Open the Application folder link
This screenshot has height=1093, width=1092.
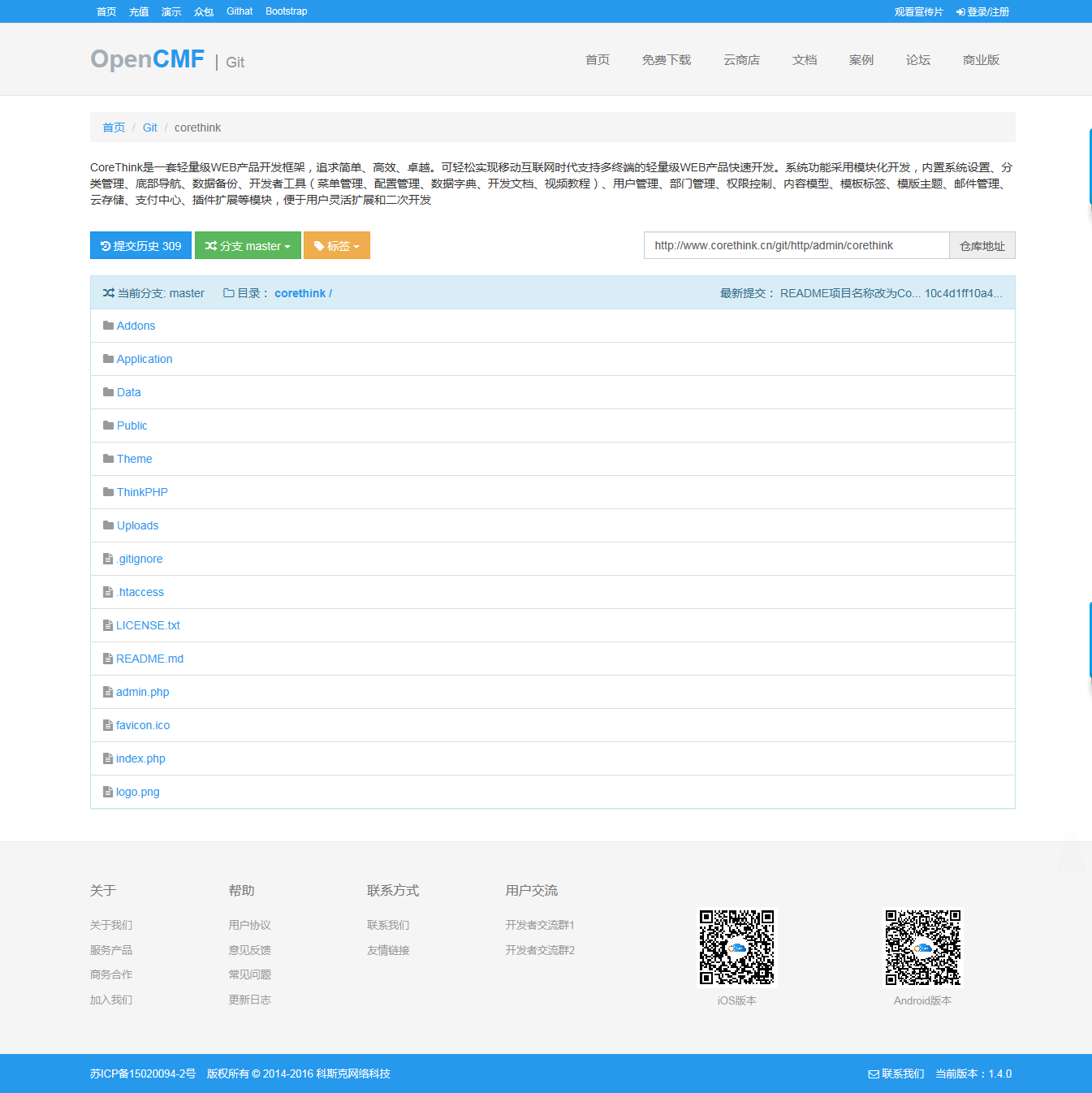click(x=145, y=359)
